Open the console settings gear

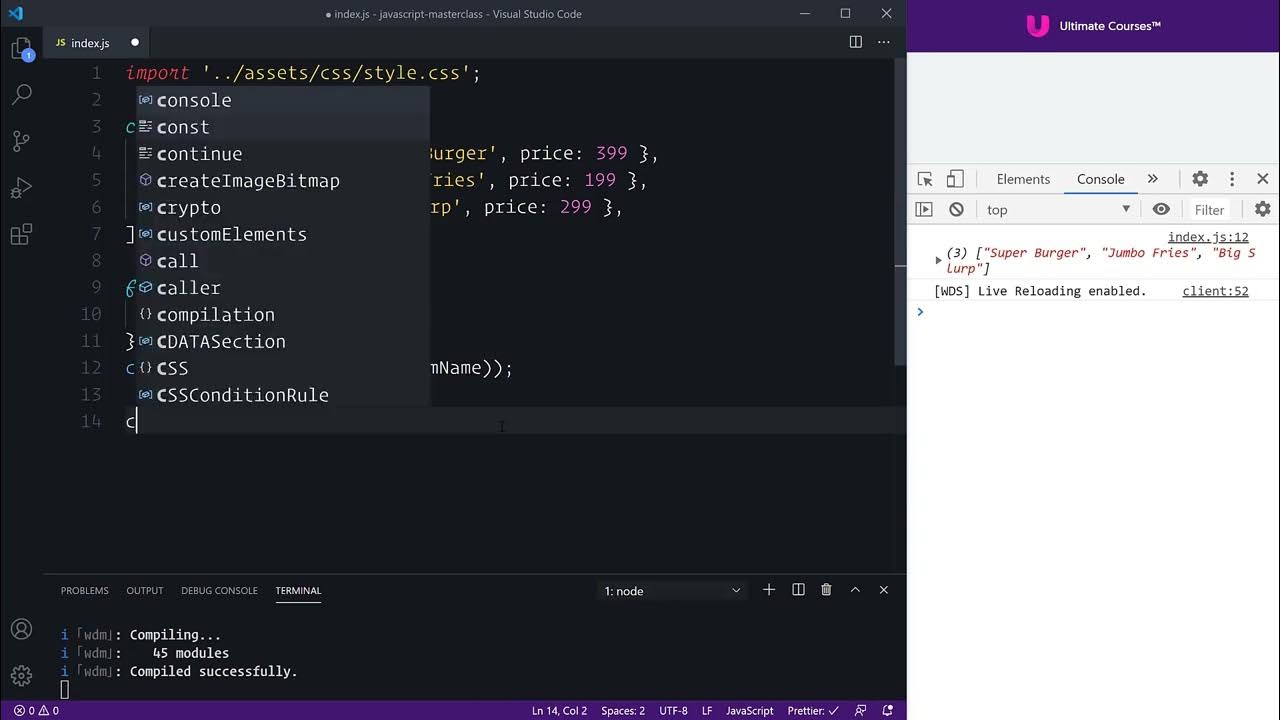(x=1263, y=209)
